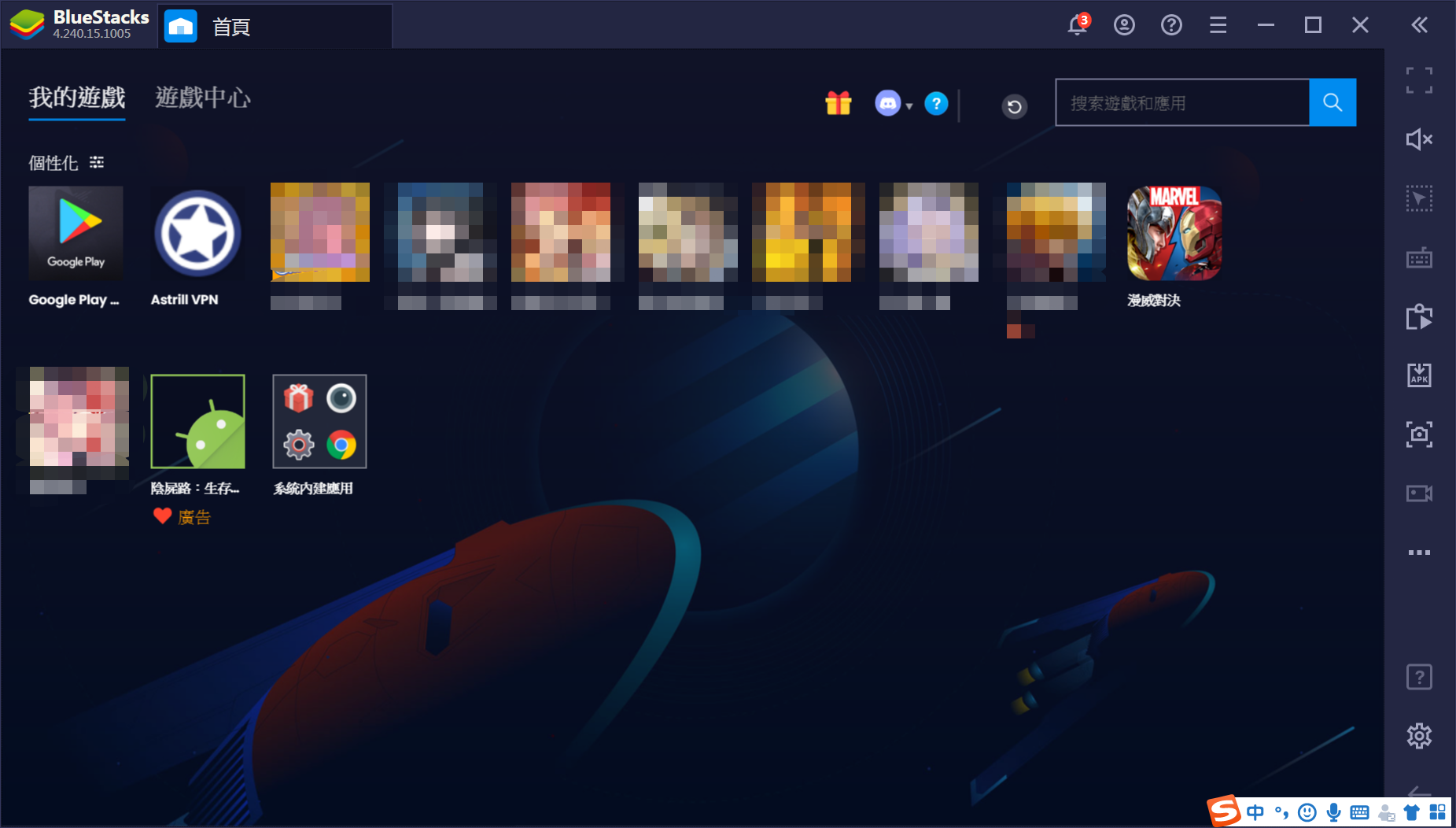Image resolution: width=1456 pixels, height=828 pixels.
Task: Open the gift box rewards icon
Action: (x=839, y=103)
